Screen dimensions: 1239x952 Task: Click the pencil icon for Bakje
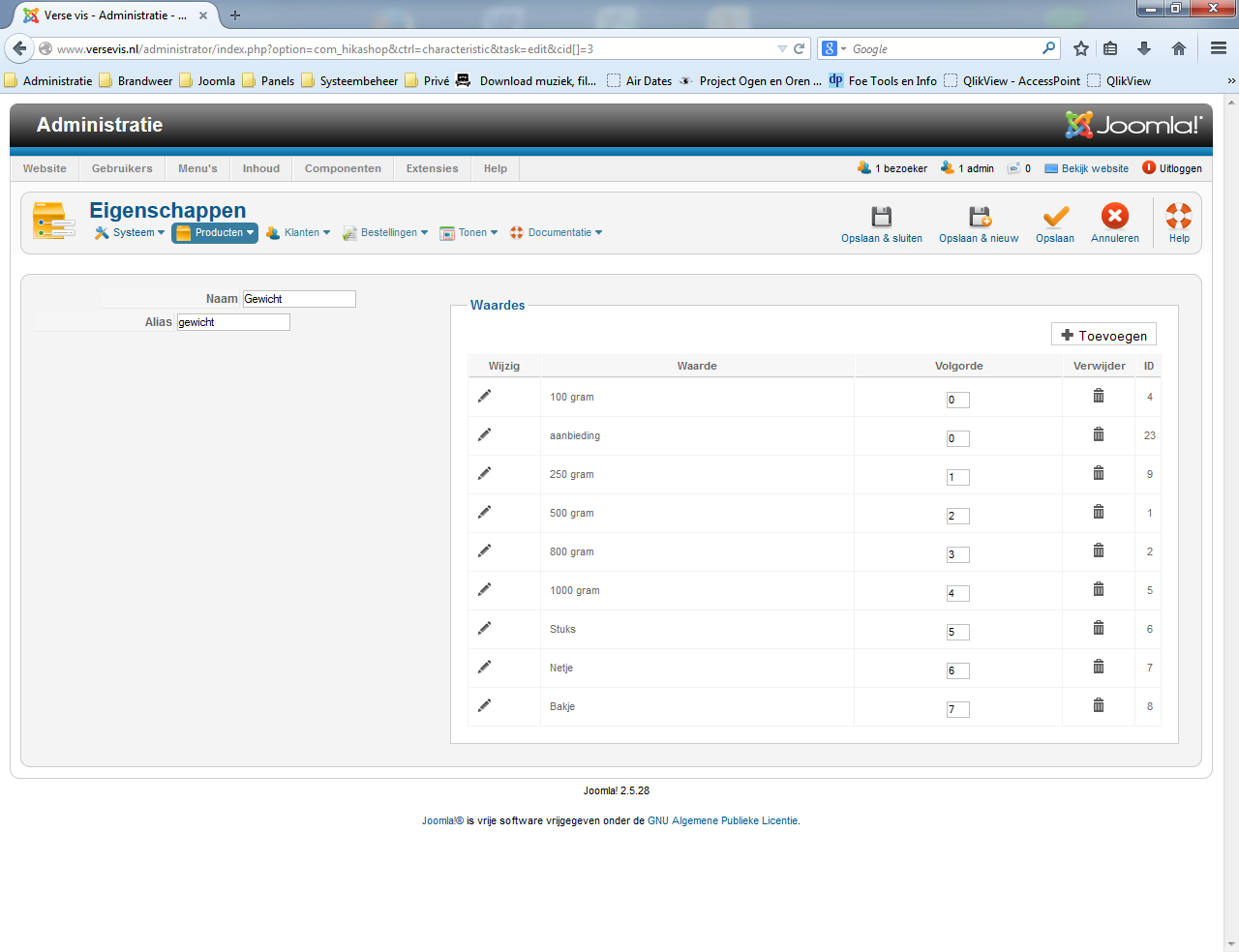(484, 705)
